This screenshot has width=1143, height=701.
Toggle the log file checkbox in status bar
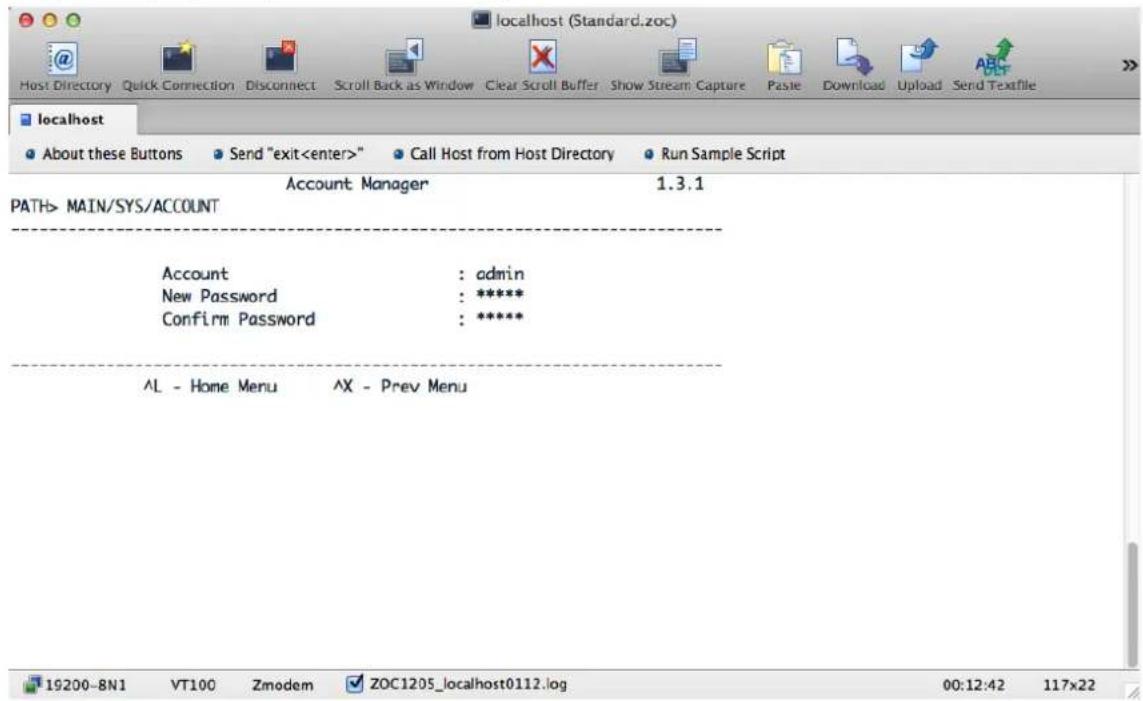pyautogui.click(x=354, y=684)
